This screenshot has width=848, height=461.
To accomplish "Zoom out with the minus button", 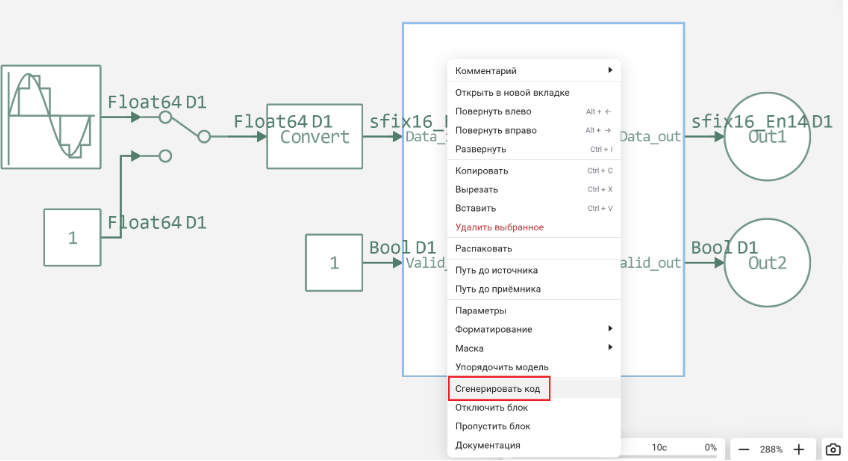I will (744, 449).
